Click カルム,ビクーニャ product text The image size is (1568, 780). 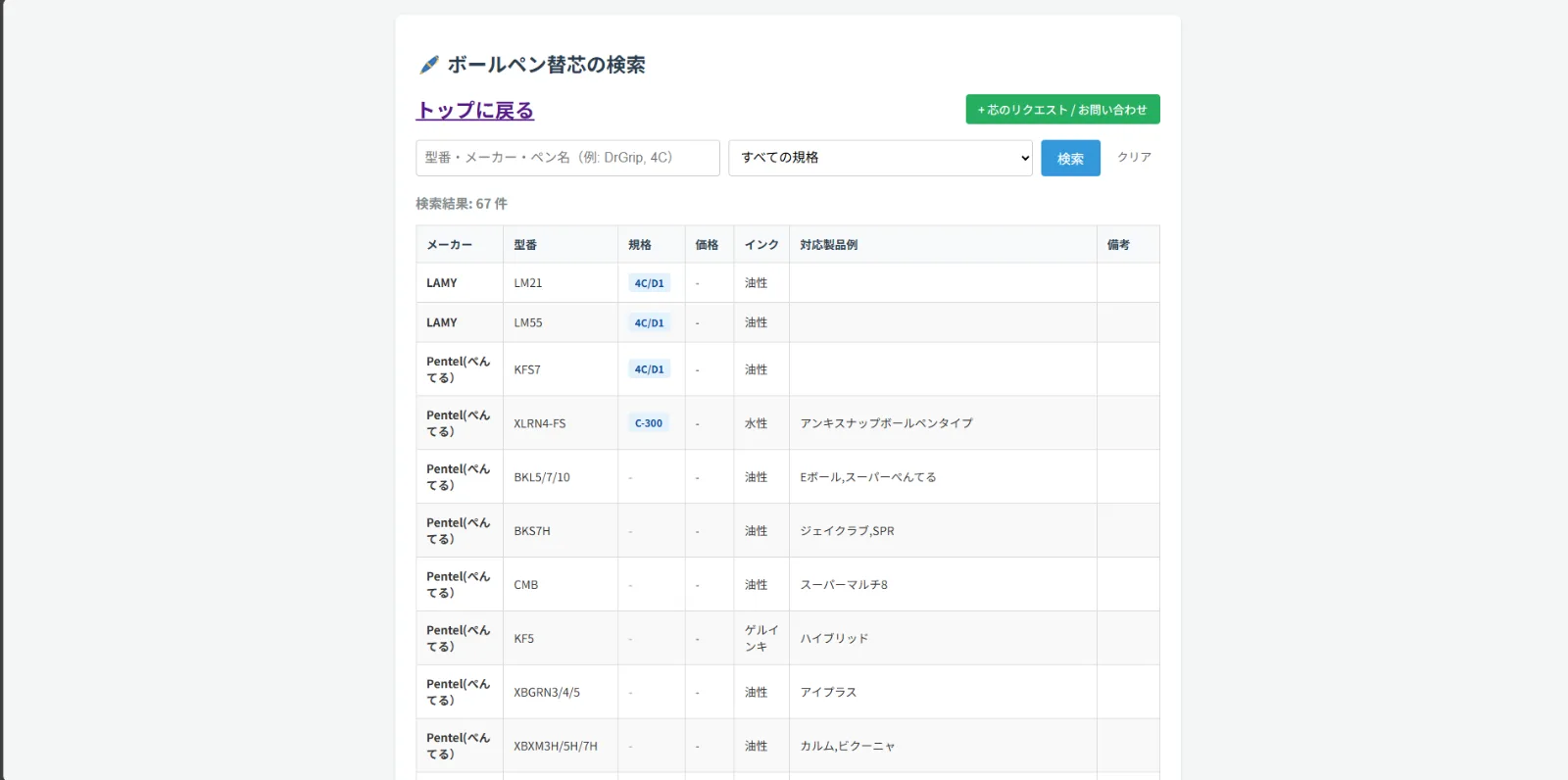pyautogui.click(x=848, y=747)
